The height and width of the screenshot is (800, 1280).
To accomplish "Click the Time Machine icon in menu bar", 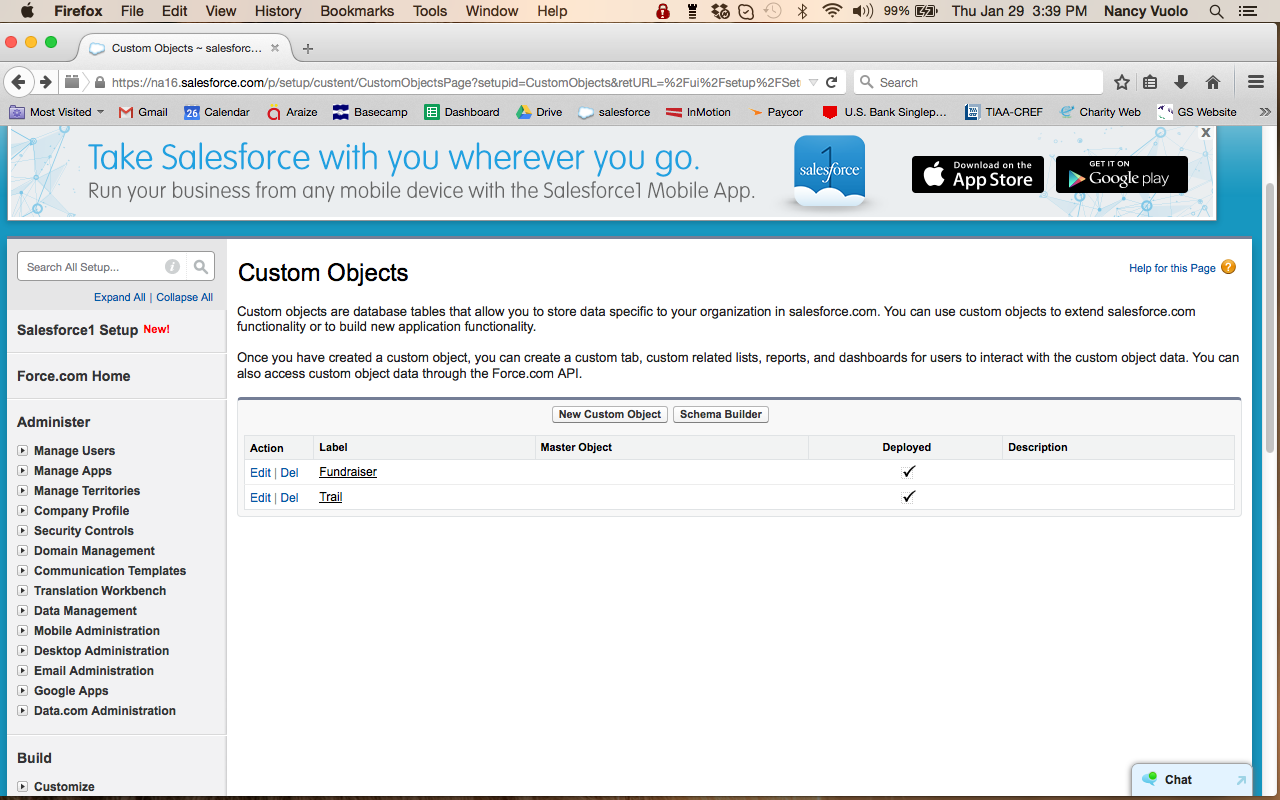I will pyautogui.click(x=773, y=11).
